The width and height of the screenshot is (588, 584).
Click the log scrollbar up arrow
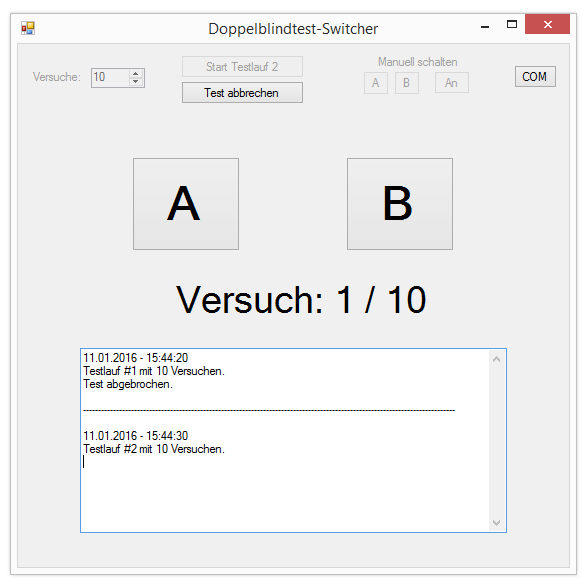pos(496,359)
